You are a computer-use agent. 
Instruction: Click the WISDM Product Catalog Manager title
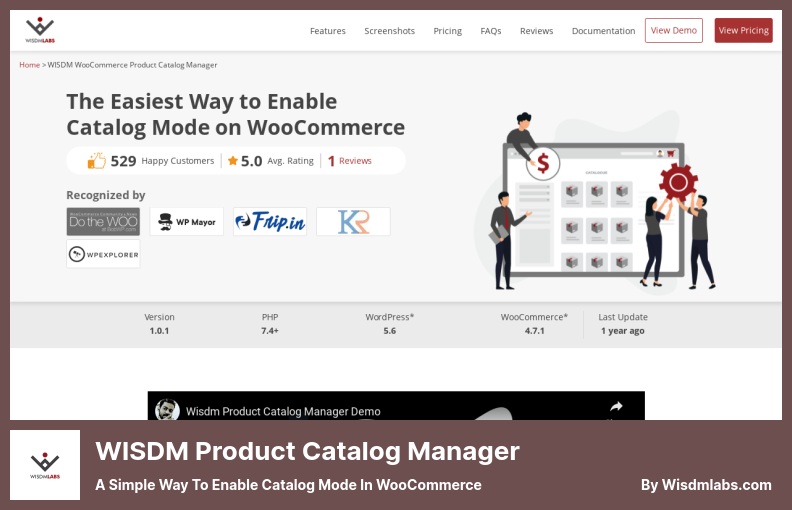(307, 451)
